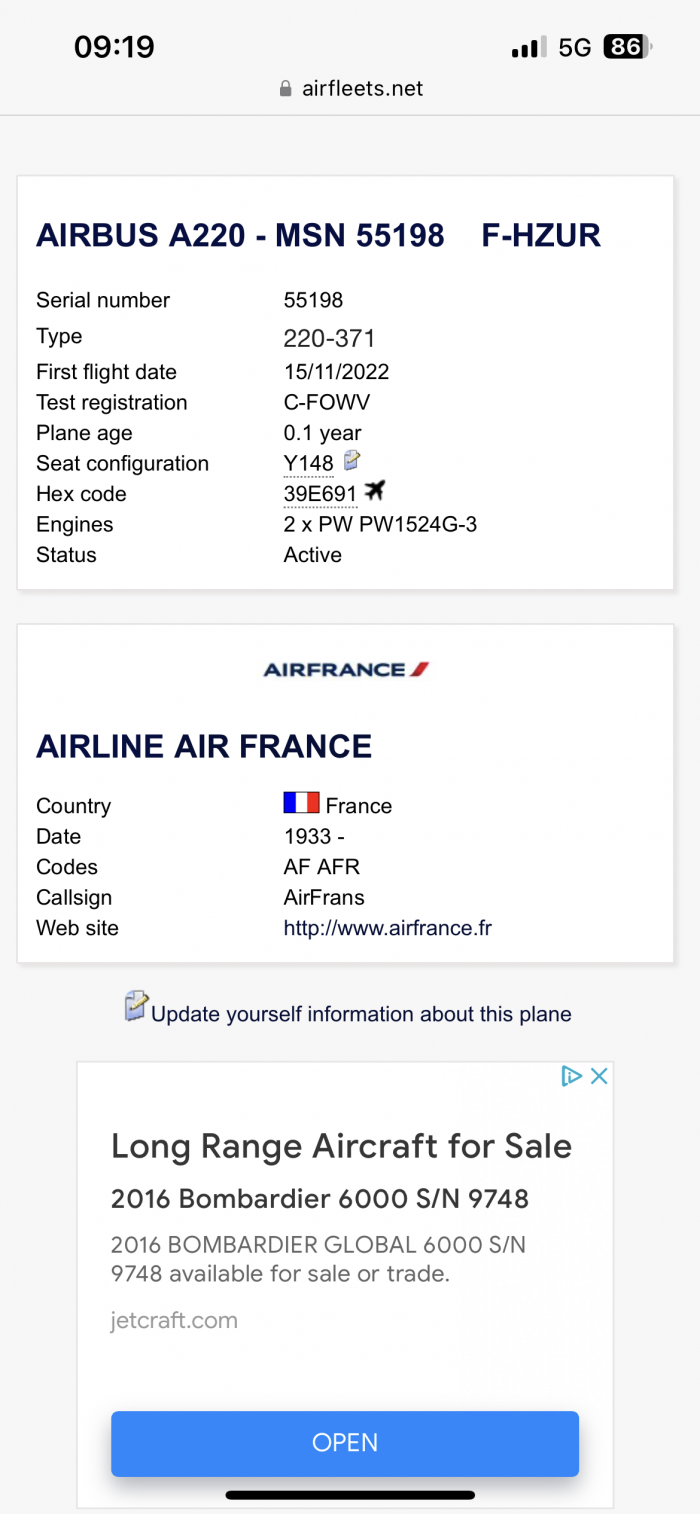The image size is (700, 1514).
Task: Tap the blue OPEN ad button
Action: coord(345,1443)
